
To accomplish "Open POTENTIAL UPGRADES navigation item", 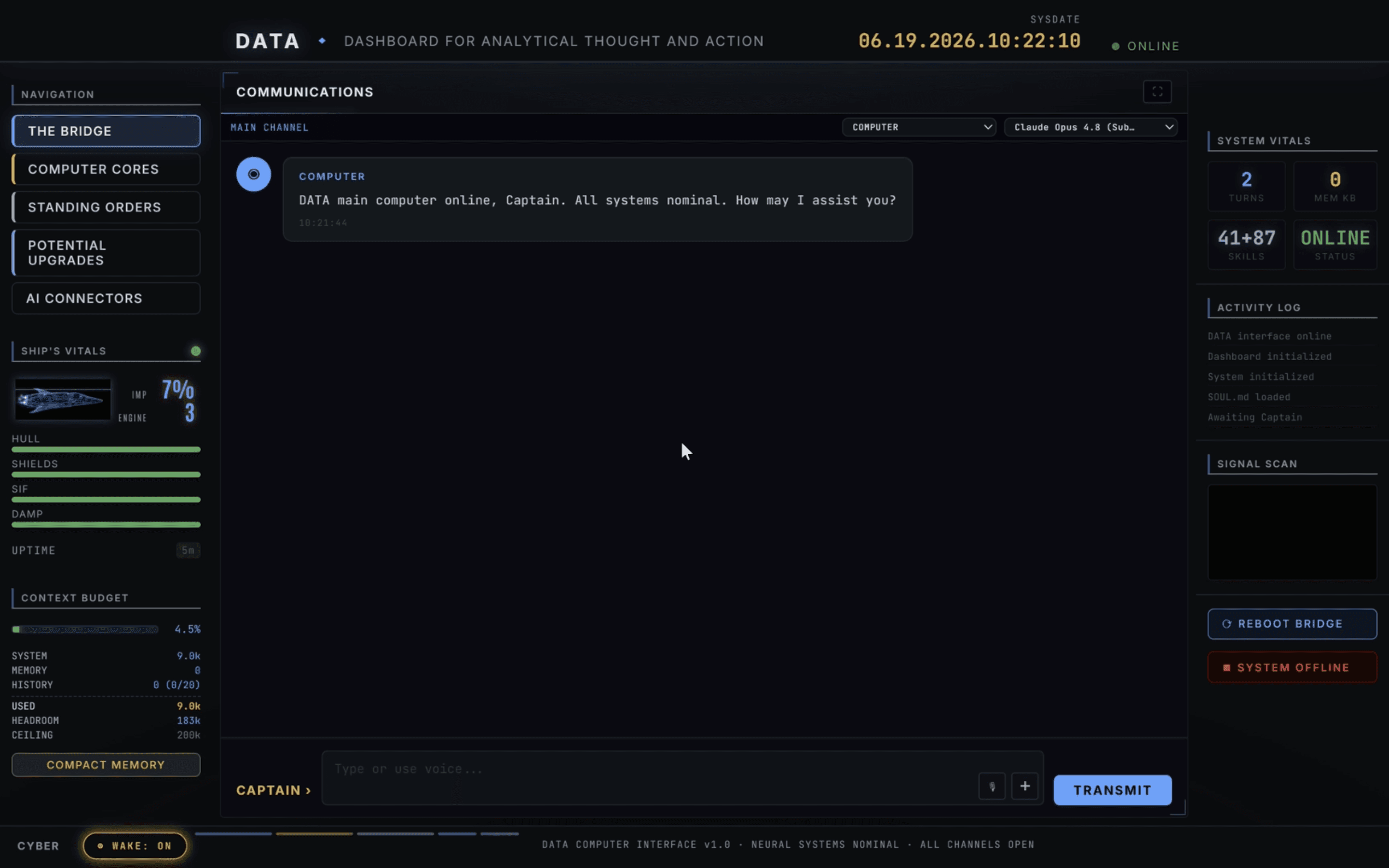I will coord(106,253).
